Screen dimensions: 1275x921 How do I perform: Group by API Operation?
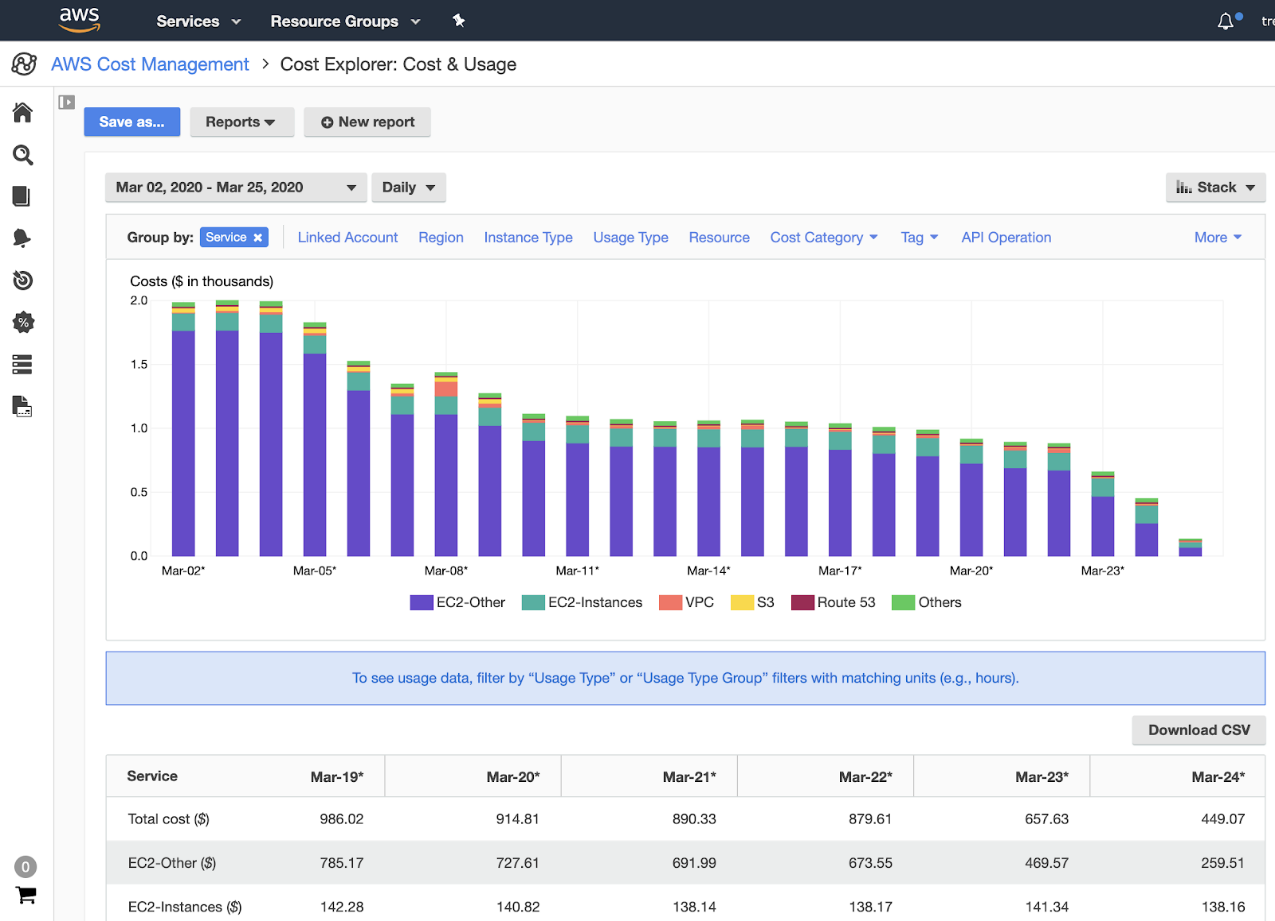tap(1006, 237)
